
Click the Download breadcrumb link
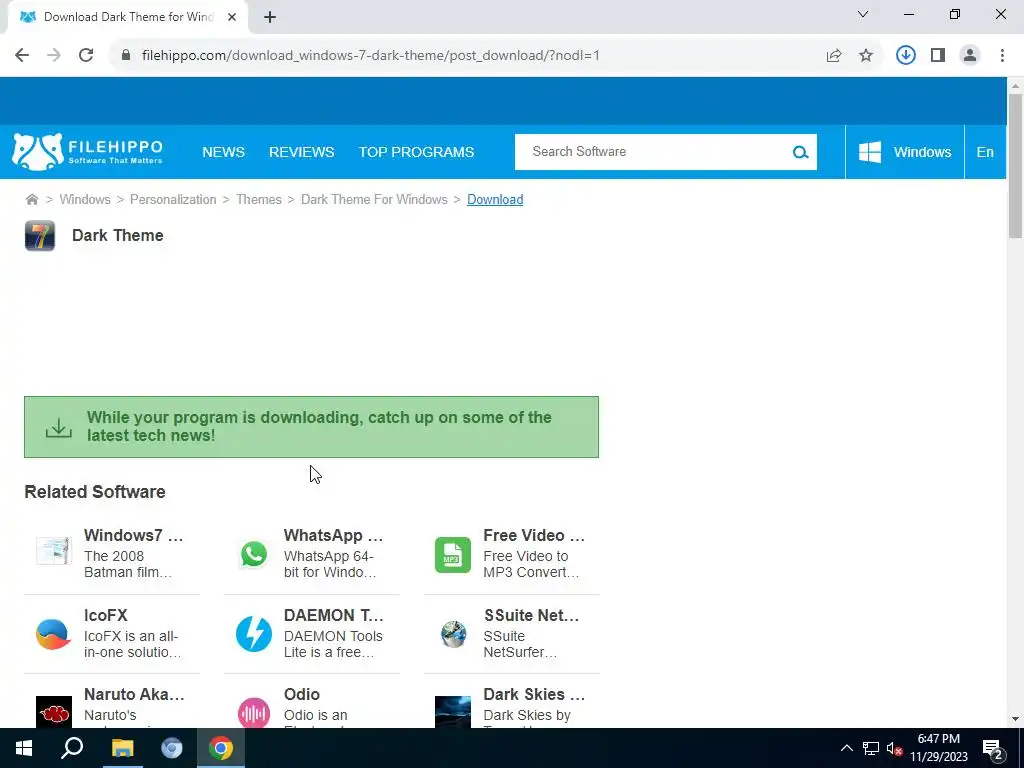(x=495, y=199)
